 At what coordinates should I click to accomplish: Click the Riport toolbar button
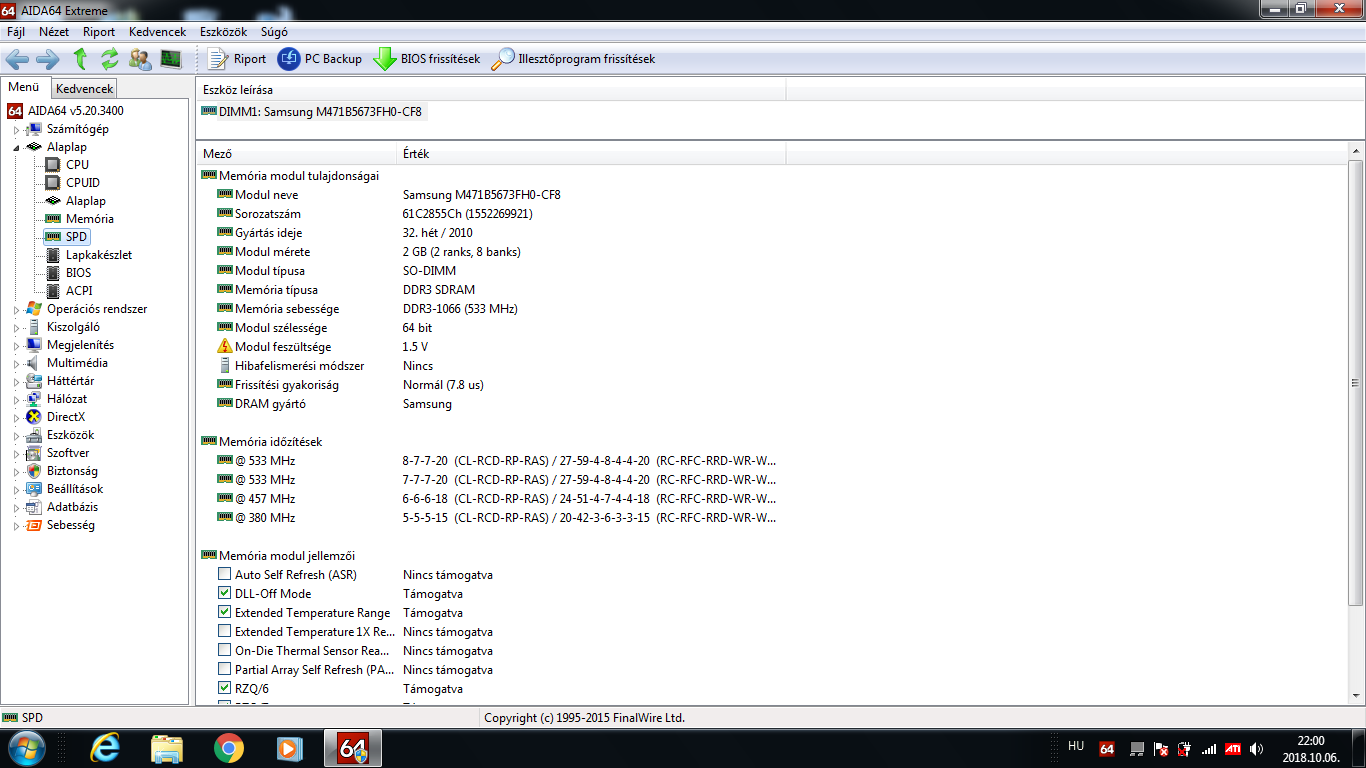click(x=237, y=59)
